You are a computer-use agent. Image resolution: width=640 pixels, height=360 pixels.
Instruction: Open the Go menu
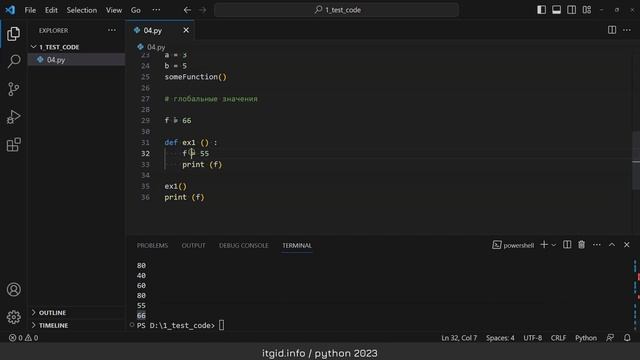136,10
